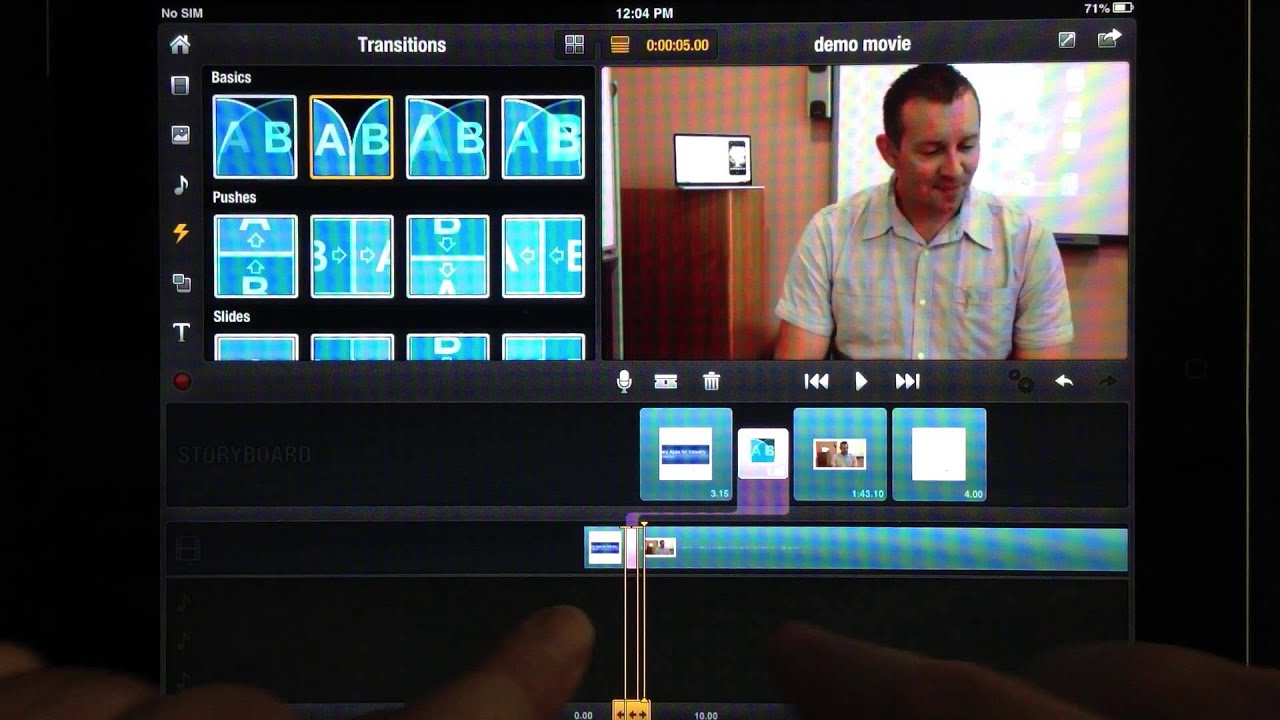This screenshot has height=720, width=1280.
Task: Expand preview to full screen icon
Action: 1067,40
